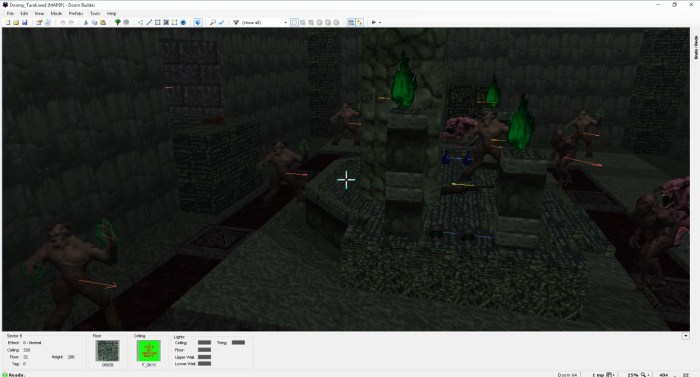Click the 'Sector 9' panel title

(14, 335)
